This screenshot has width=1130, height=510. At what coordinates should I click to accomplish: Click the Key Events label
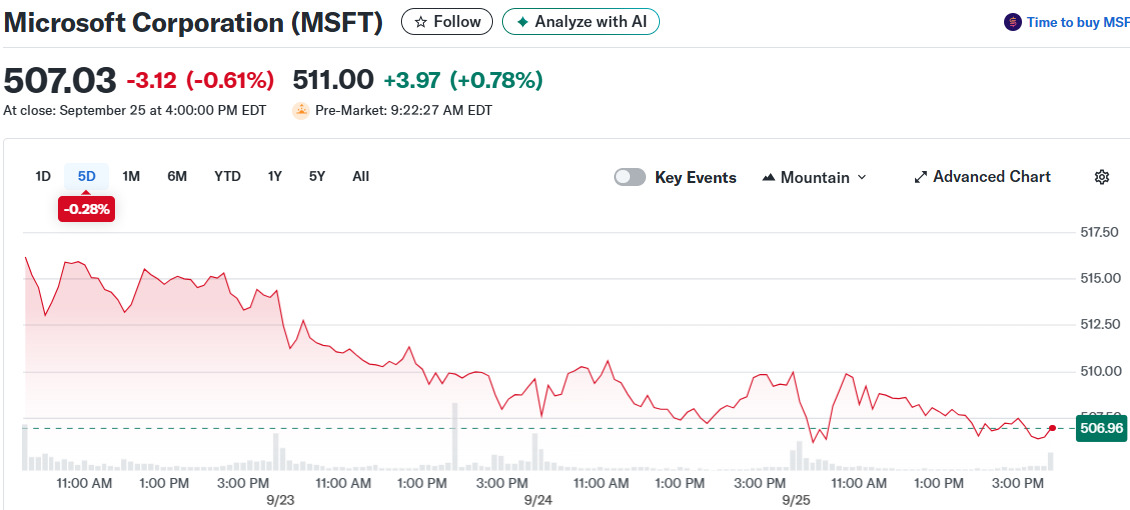click(695, 177)
